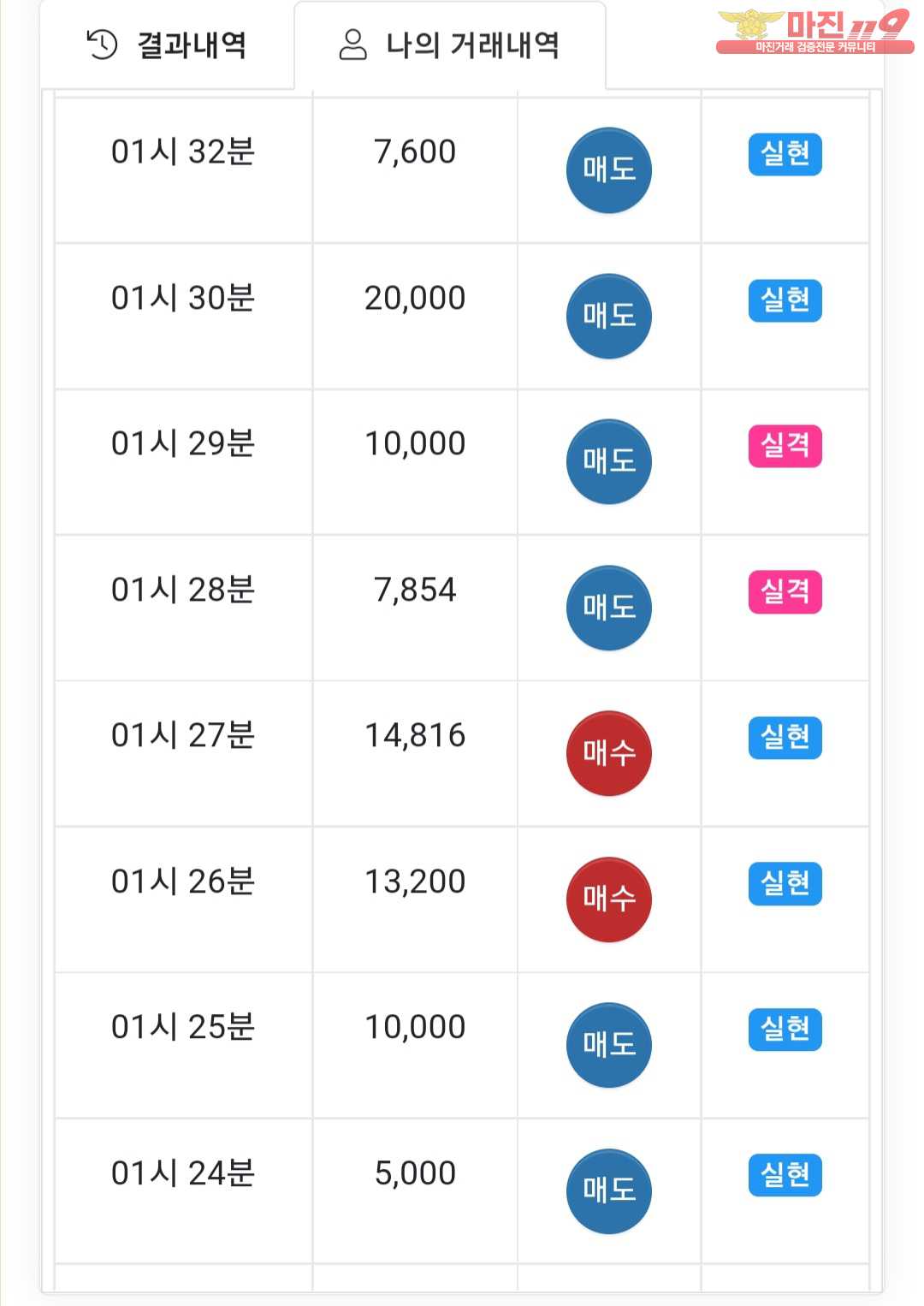Image resolution: width=924 pixels, height=1306 pixels.
Task: Click 매도 circle for 01시 29분
Action: [609, 461]
